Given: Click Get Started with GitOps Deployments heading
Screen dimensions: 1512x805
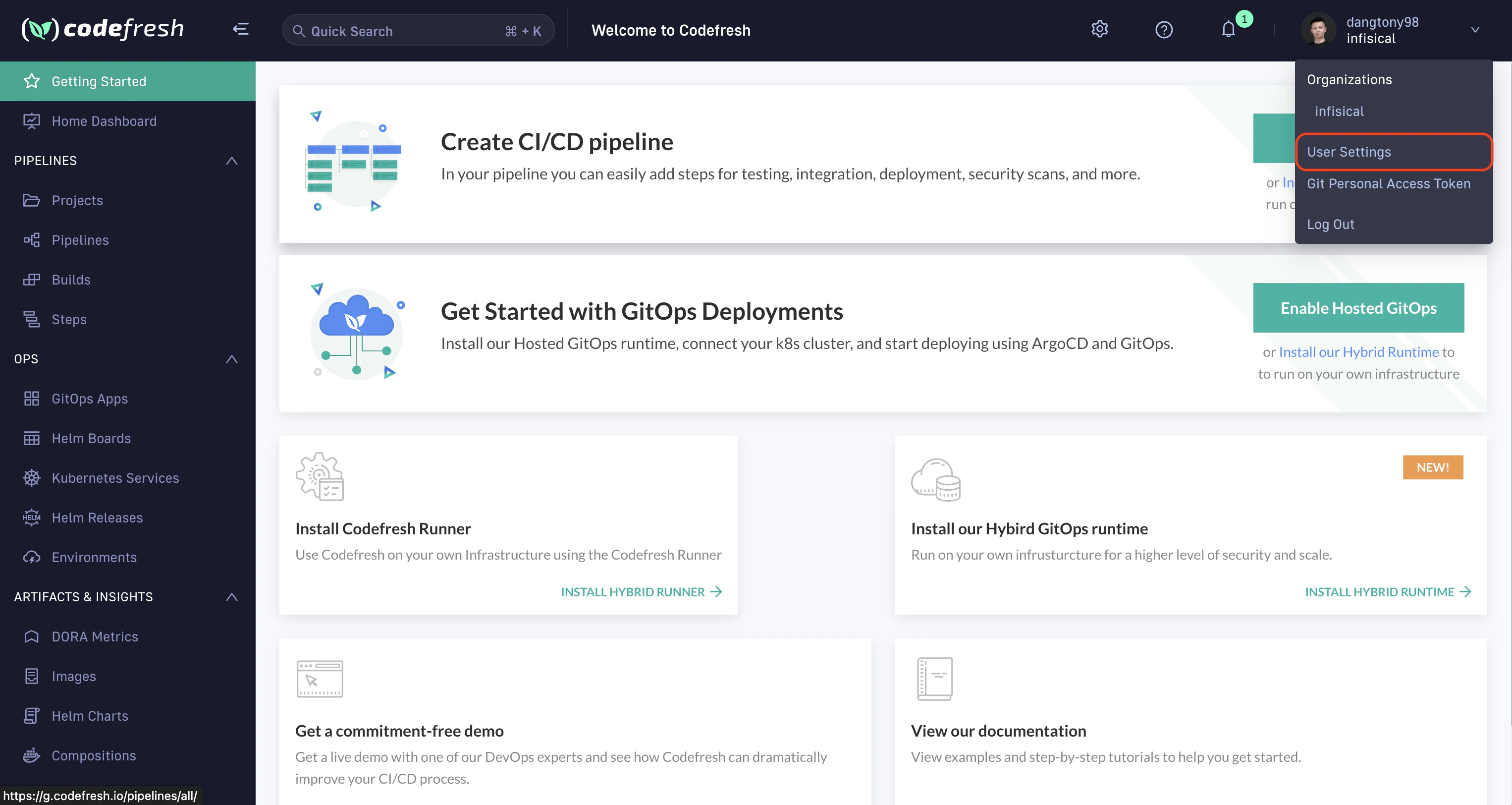Looking at the screenshot, I should tap(642, 311).
